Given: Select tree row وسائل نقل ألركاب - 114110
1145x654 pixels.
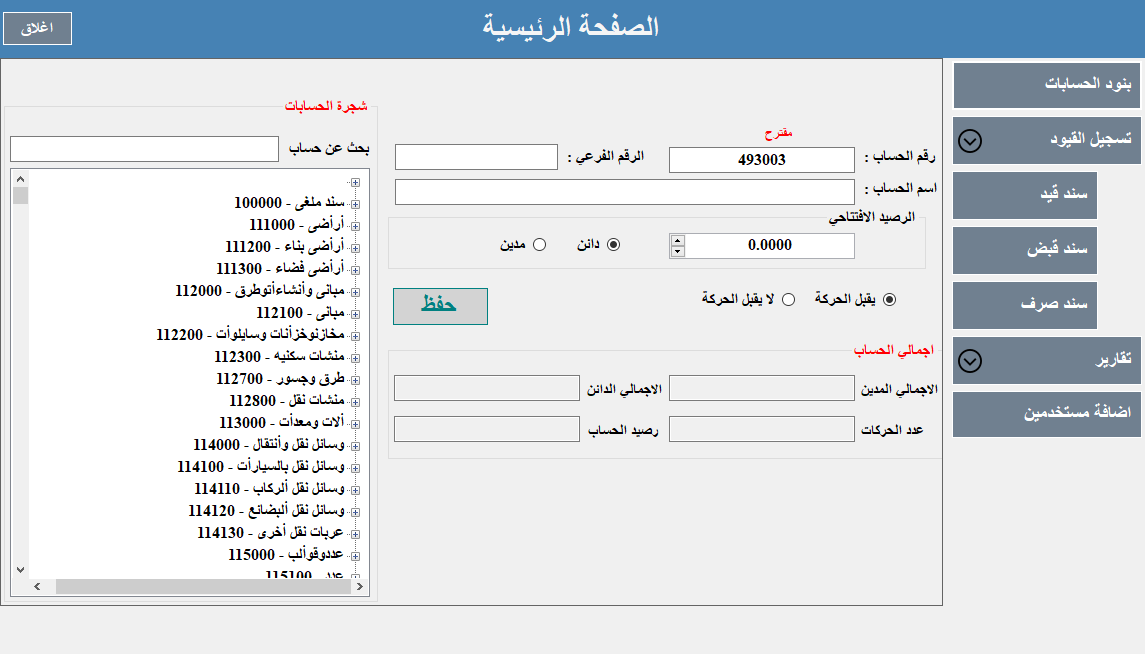Looking at the screenshot, I should 269,488.
